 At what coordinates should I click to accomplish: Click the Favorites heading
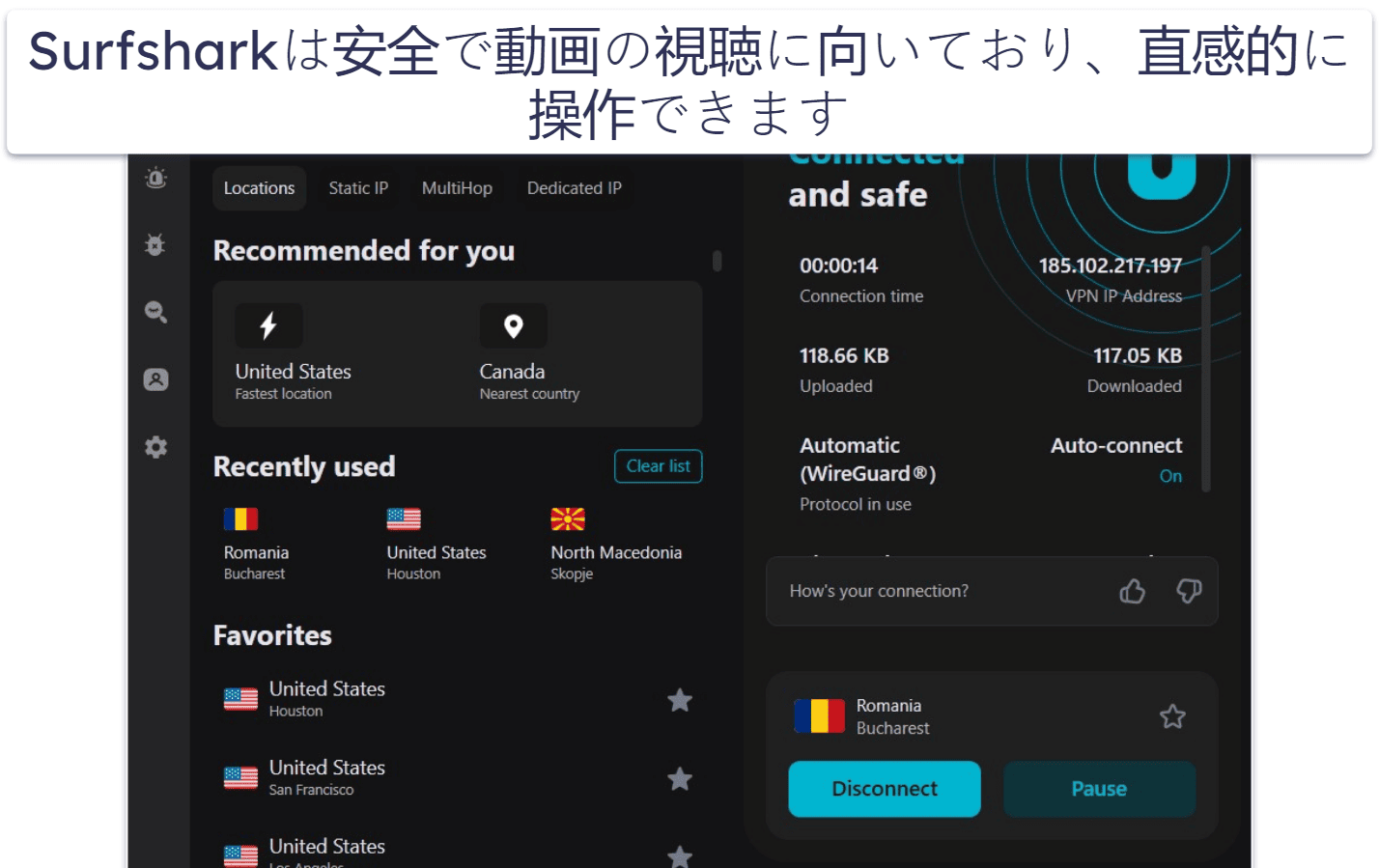click(272, 635)
